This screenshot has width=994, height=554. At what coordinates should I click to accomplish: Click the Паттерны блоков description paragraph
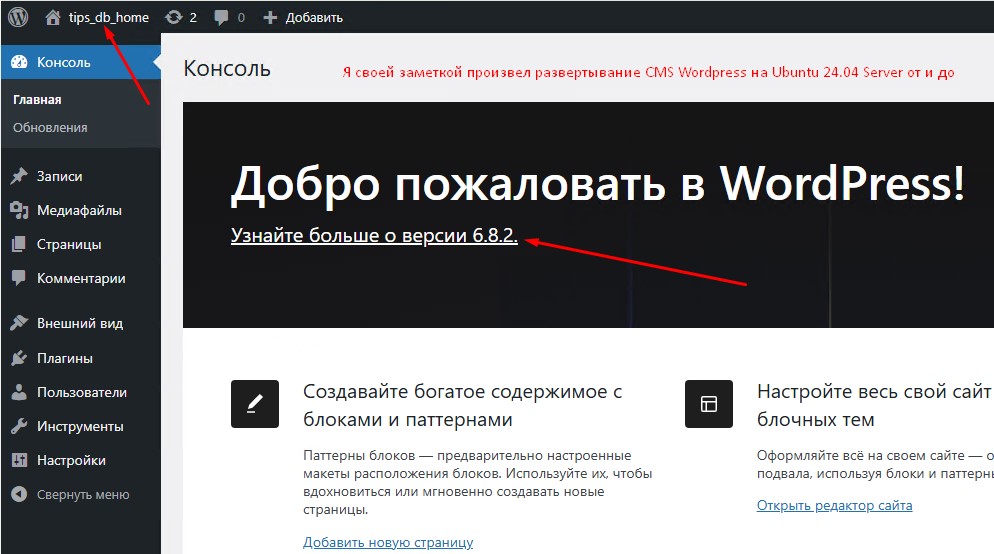(477, 482)
